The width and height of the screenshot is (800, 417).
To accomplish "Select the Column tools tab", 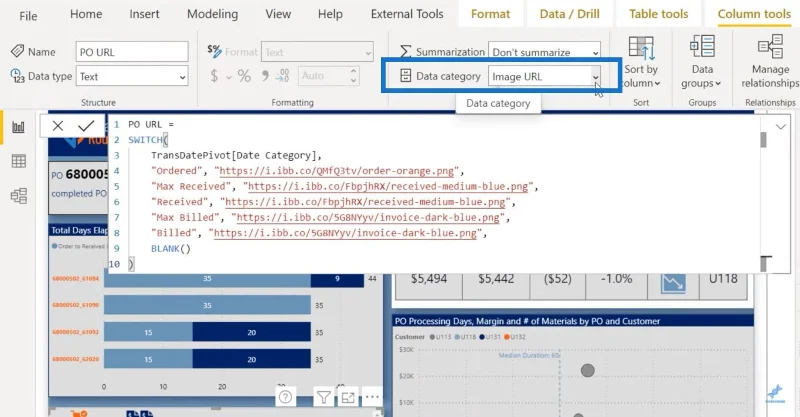I will (754, 14).
